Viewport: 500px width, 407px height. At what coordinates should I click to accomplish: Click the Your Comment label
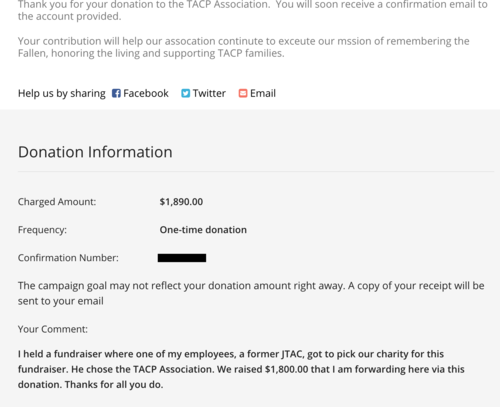53,329
